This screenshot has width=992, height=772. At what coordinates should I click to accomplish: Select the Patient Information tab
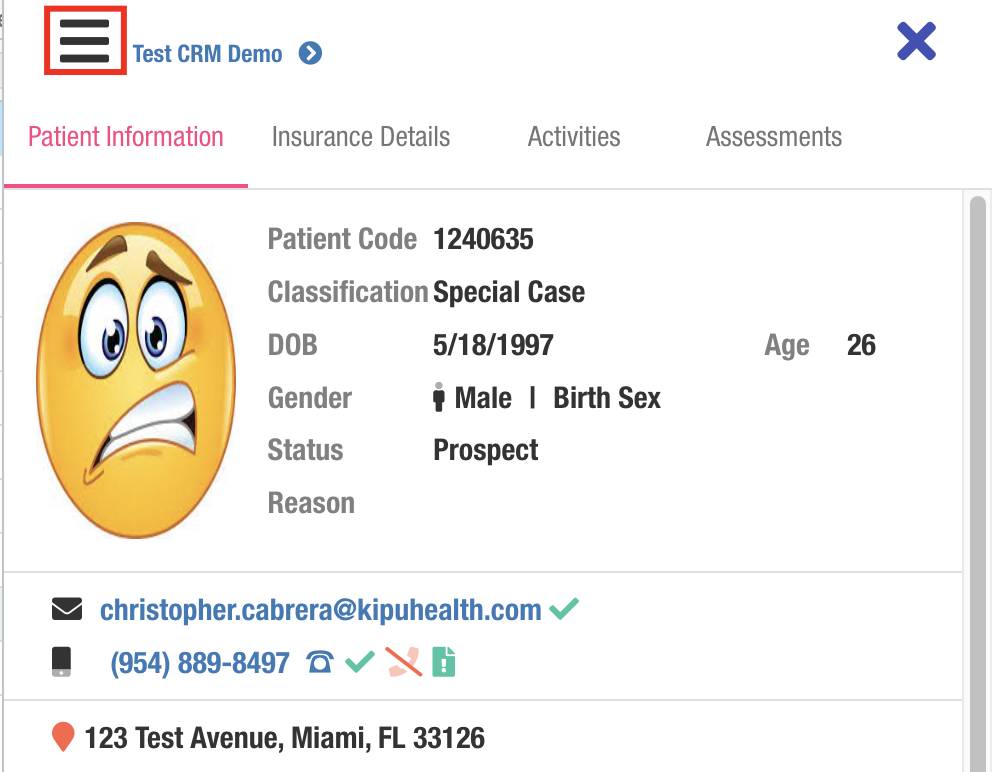pyautogui.click(x=126, y=137)
